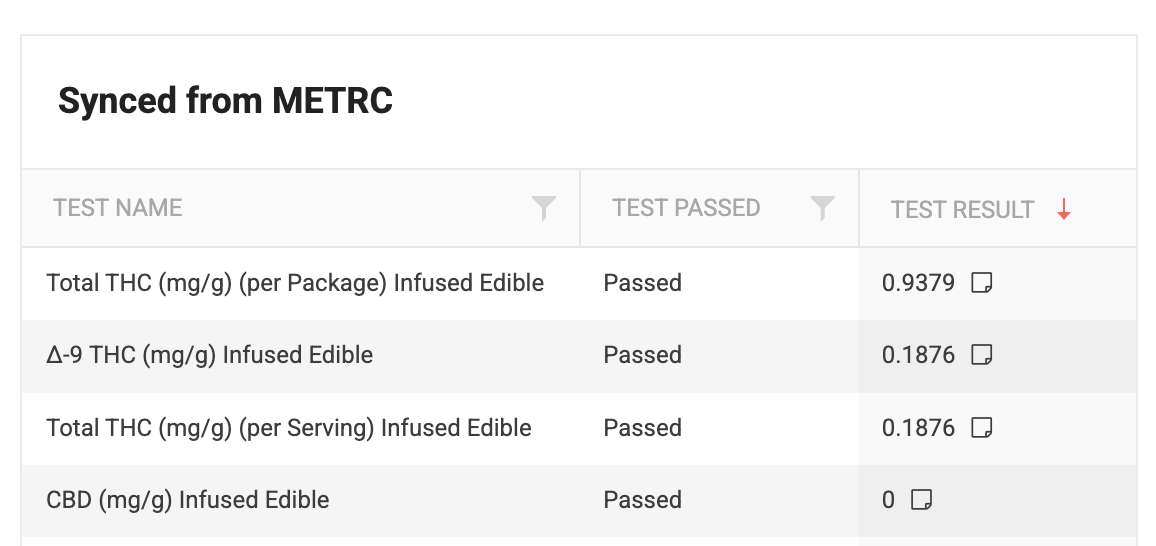Toggle the Test Result sort arrow
1156x546 pixels.
click(x=1064, y=209)
